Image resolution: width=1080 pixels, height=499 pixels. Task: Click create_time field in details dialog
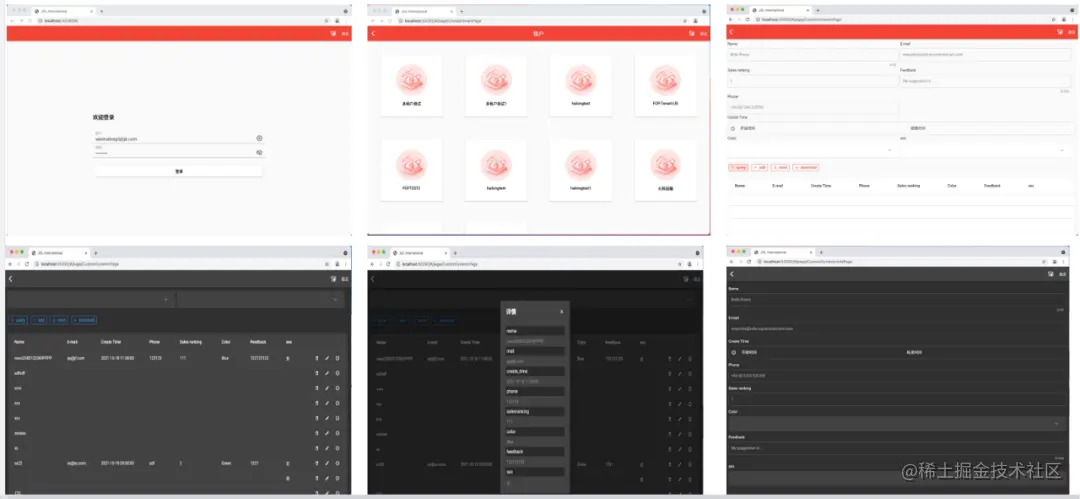coord(535,371)
